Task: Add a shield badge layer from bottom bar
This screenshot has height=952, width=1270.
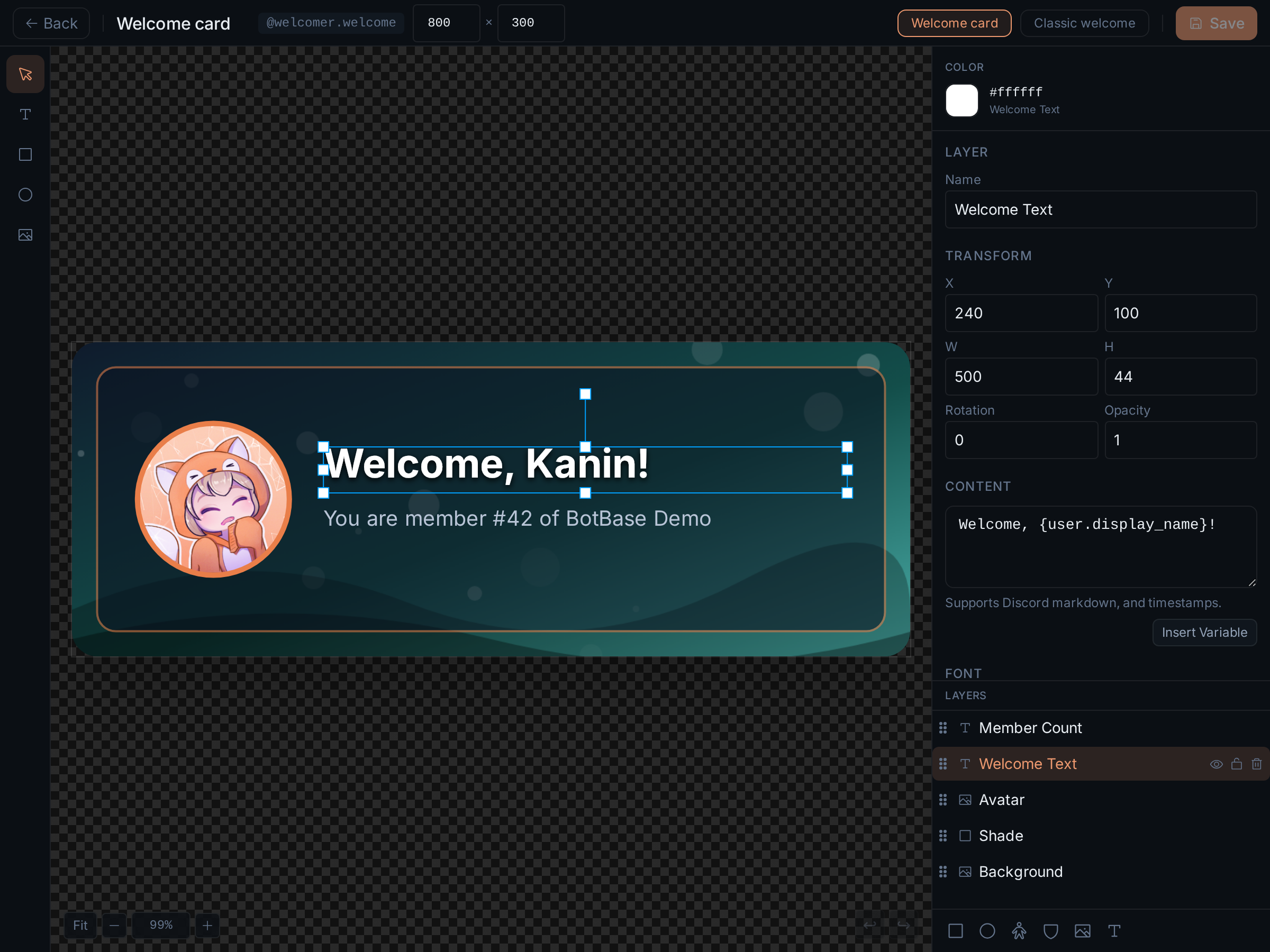Action: point(1051,931)
